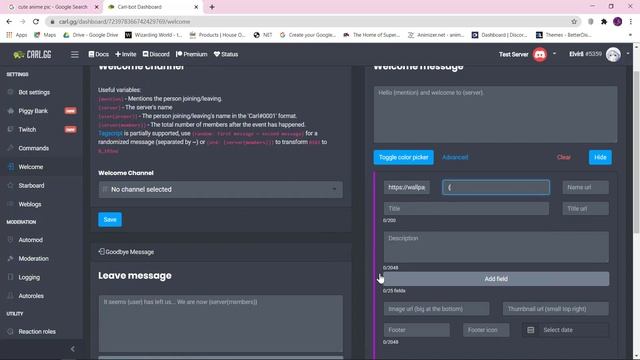Screen dimensions: 640x360
Task: Open a new browser tab
Action: point(212,7)
